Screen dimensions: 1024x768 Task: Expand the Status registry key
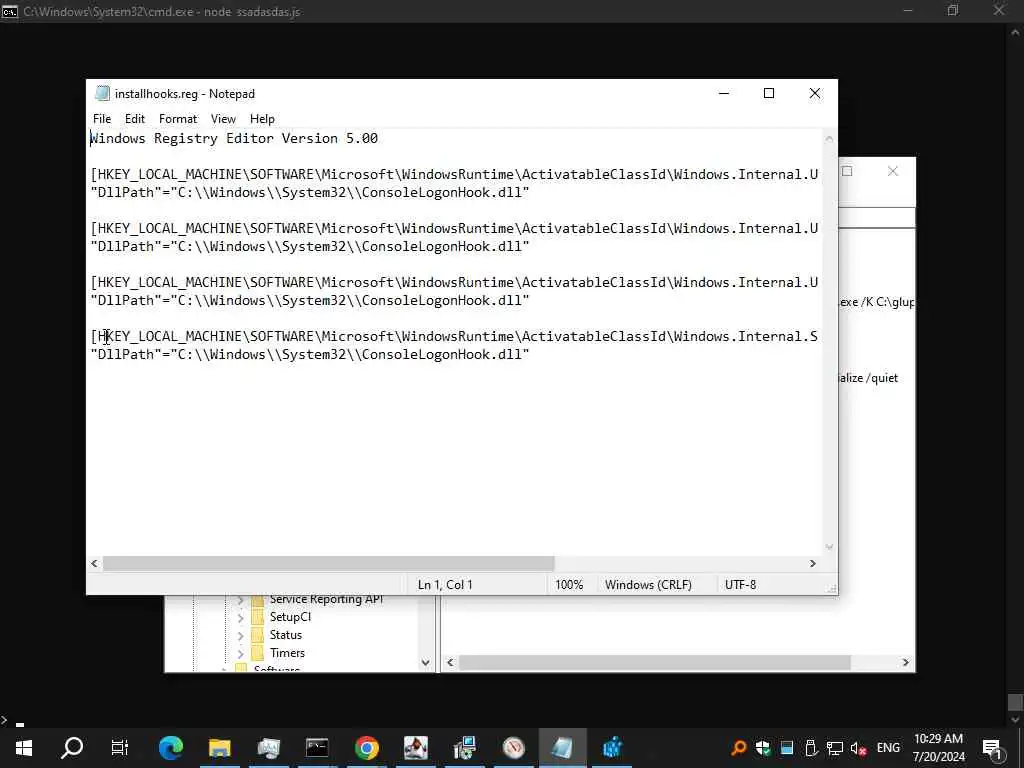pyautogui.click(x=240, y=635)
